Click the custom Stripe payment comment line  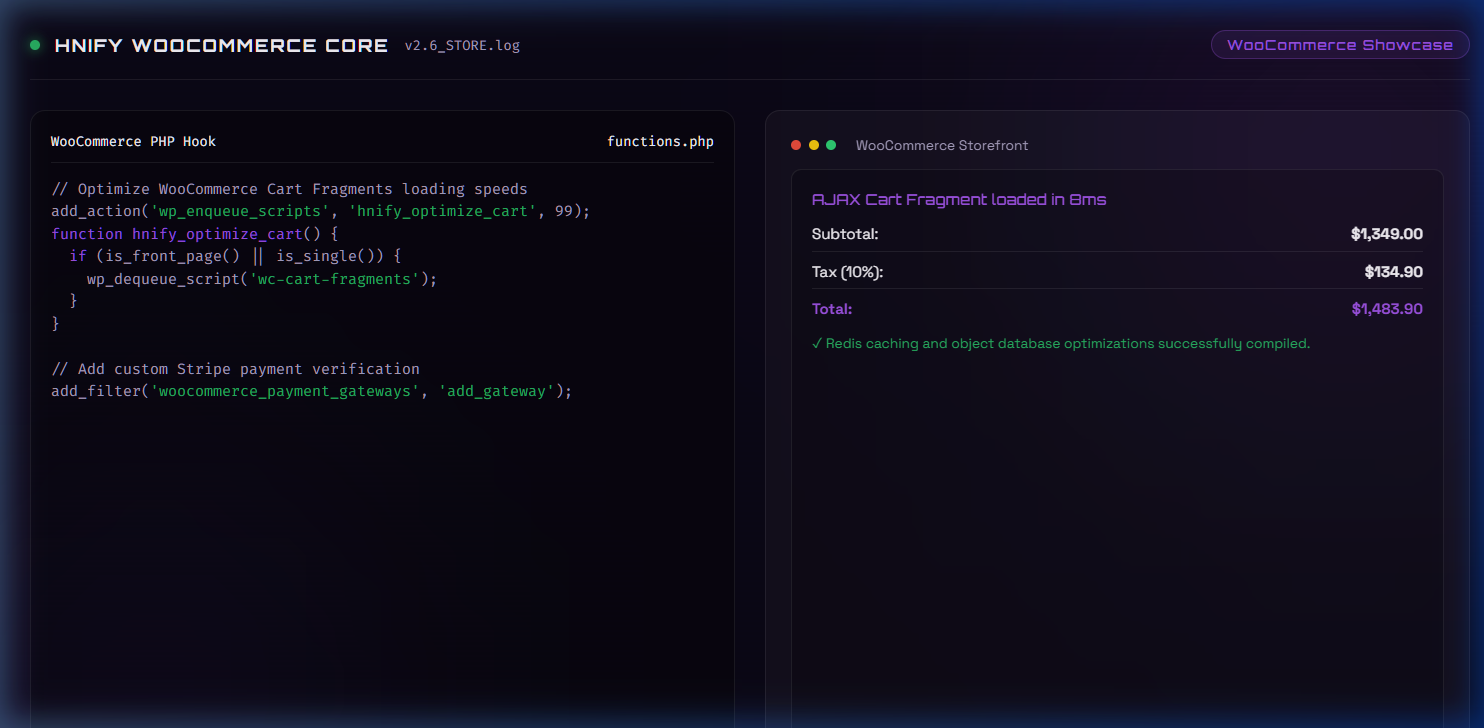click(x=235, y=369)
